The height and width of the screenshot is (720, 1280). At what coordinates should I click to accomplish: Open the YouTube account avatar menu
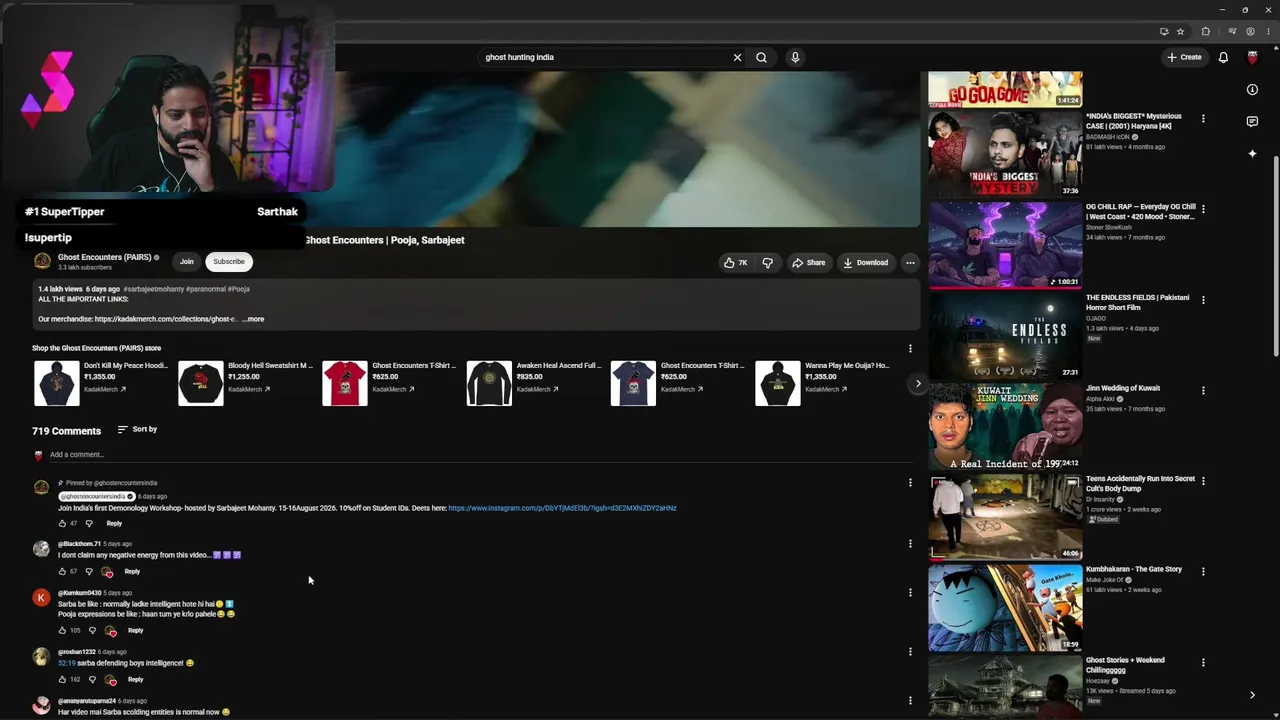(1252, 57)
